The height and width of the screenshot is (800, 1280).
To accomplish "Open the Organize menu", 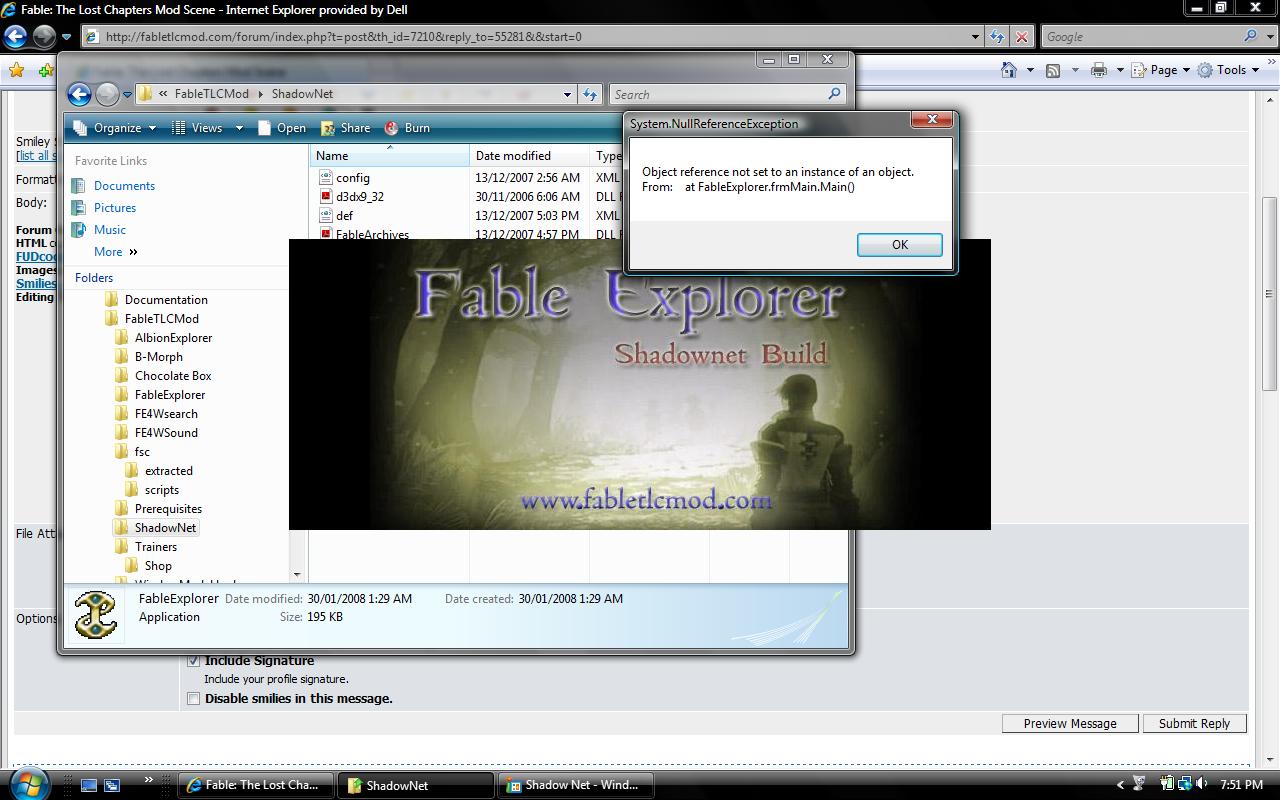I will pyautogui.click(x=116, y=128).
